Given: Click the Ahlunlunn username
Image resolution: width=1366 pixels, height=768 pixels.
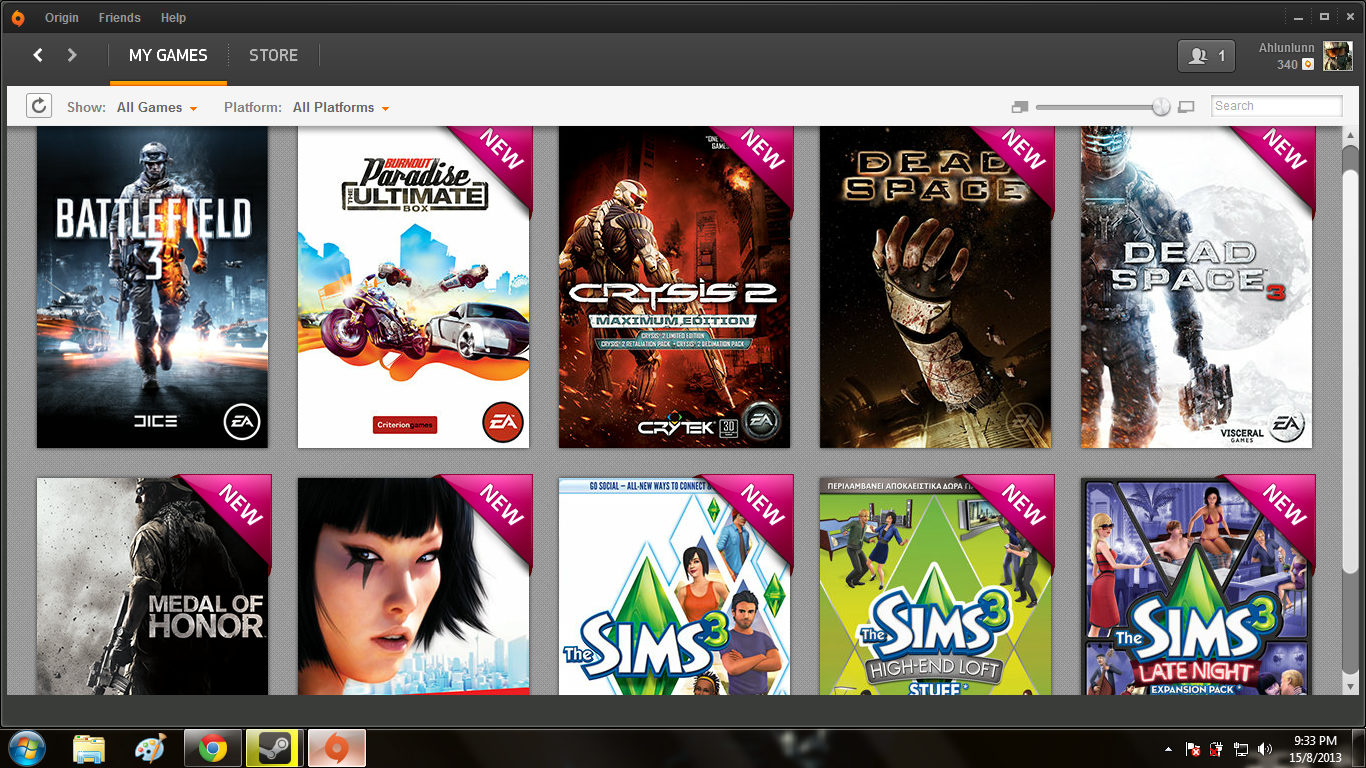Looking at the screenshot, I should pos(1286,48).
